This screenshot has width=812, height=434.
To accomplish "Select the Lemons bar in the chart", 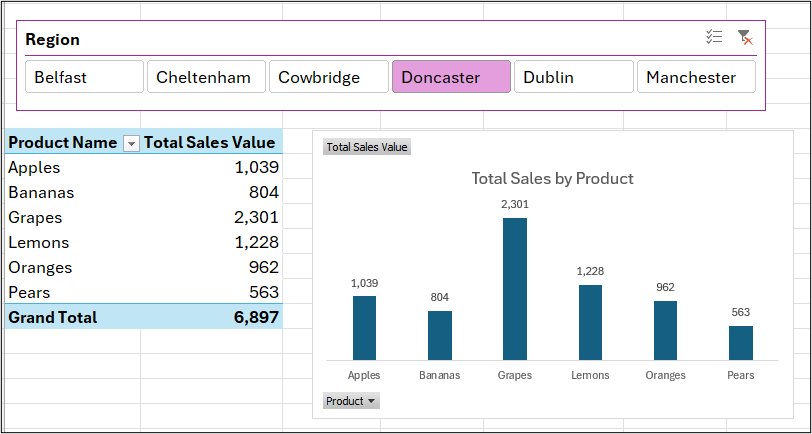I will coord(590,322).
